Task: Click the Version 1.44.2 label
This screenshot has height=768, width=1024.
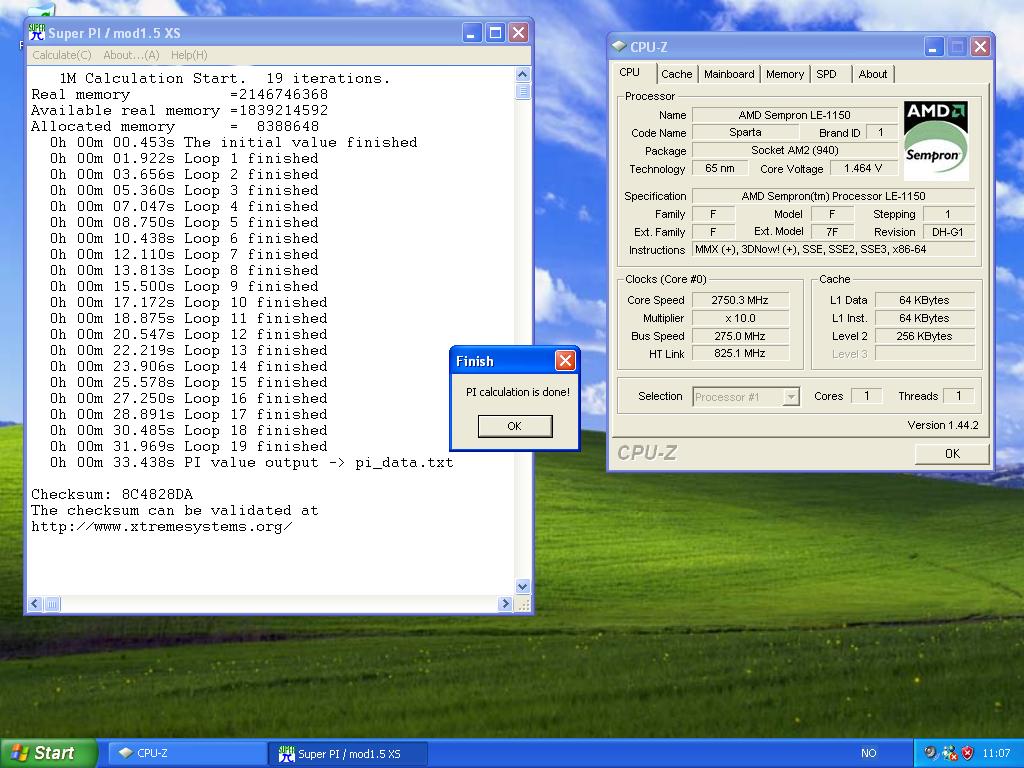Action: point(942,425)
